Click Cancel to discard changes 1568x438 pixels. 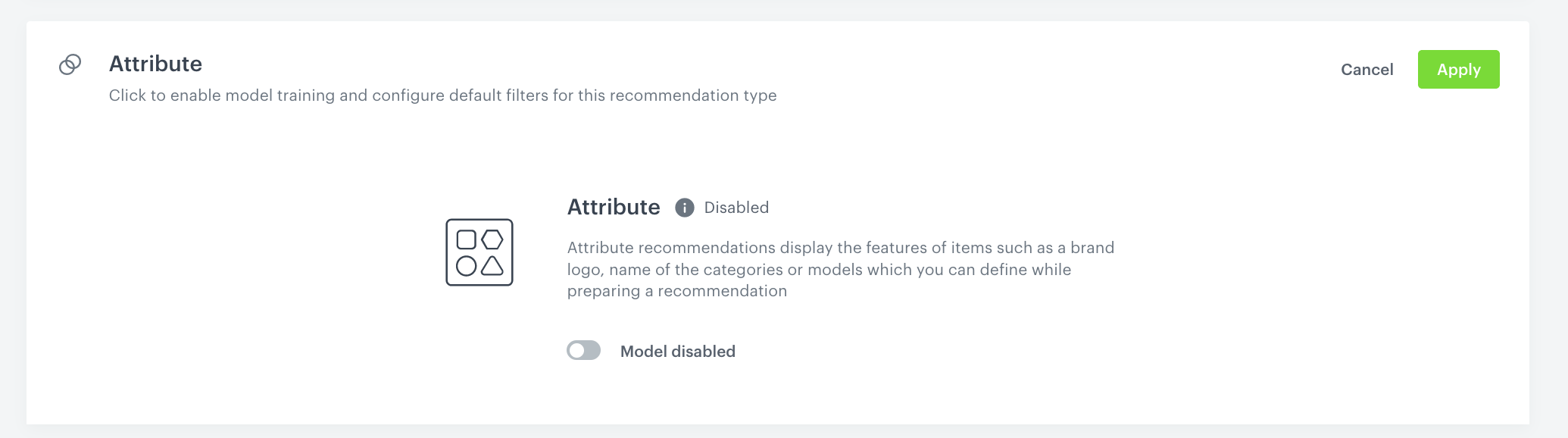tap(1367, 69)
